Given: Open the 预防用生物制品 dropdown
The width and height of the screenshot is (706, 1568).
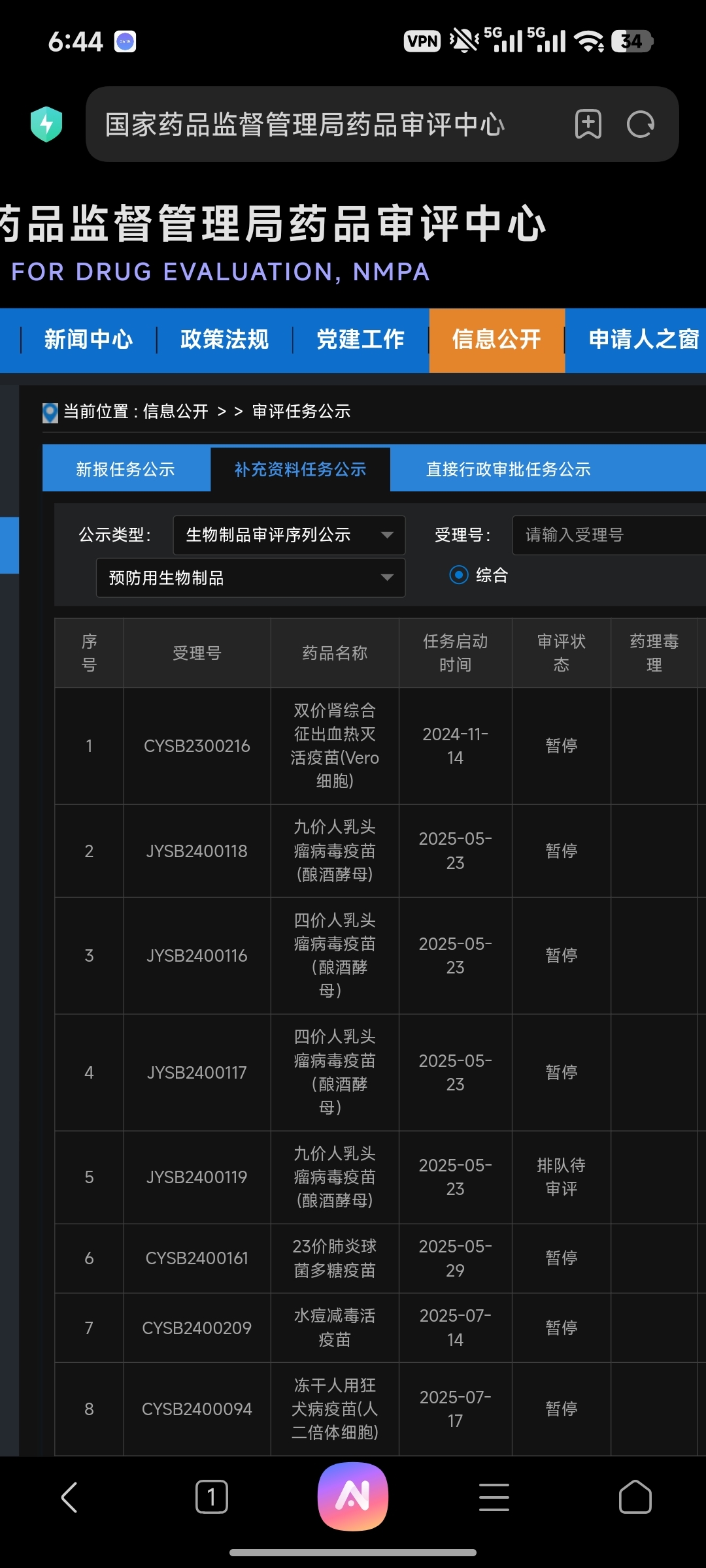Looking at the screenshot, I should pos(250,578).
